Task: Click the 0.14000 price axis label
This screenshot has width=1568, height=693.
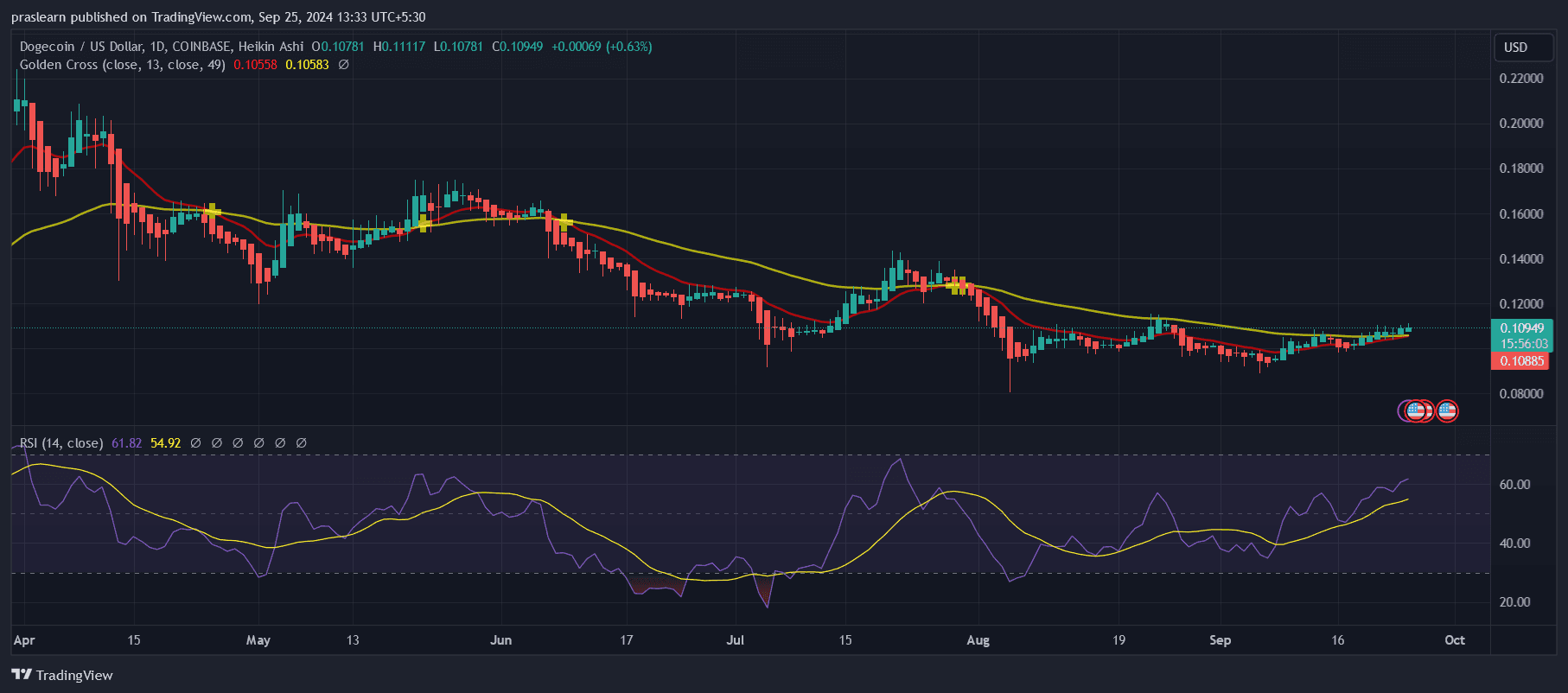Action: pos(1521,259)
